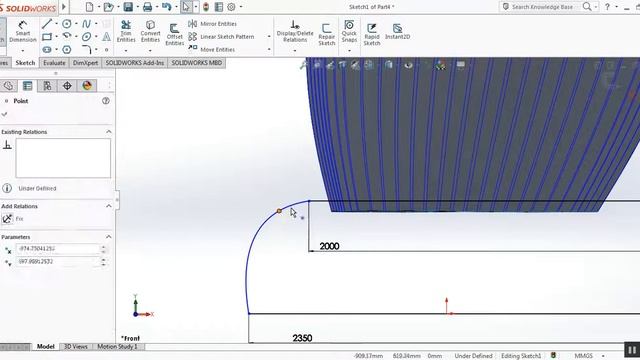640x360 pixels.
Task: Select the Smart Dimension tool
Action: (23, 31)
